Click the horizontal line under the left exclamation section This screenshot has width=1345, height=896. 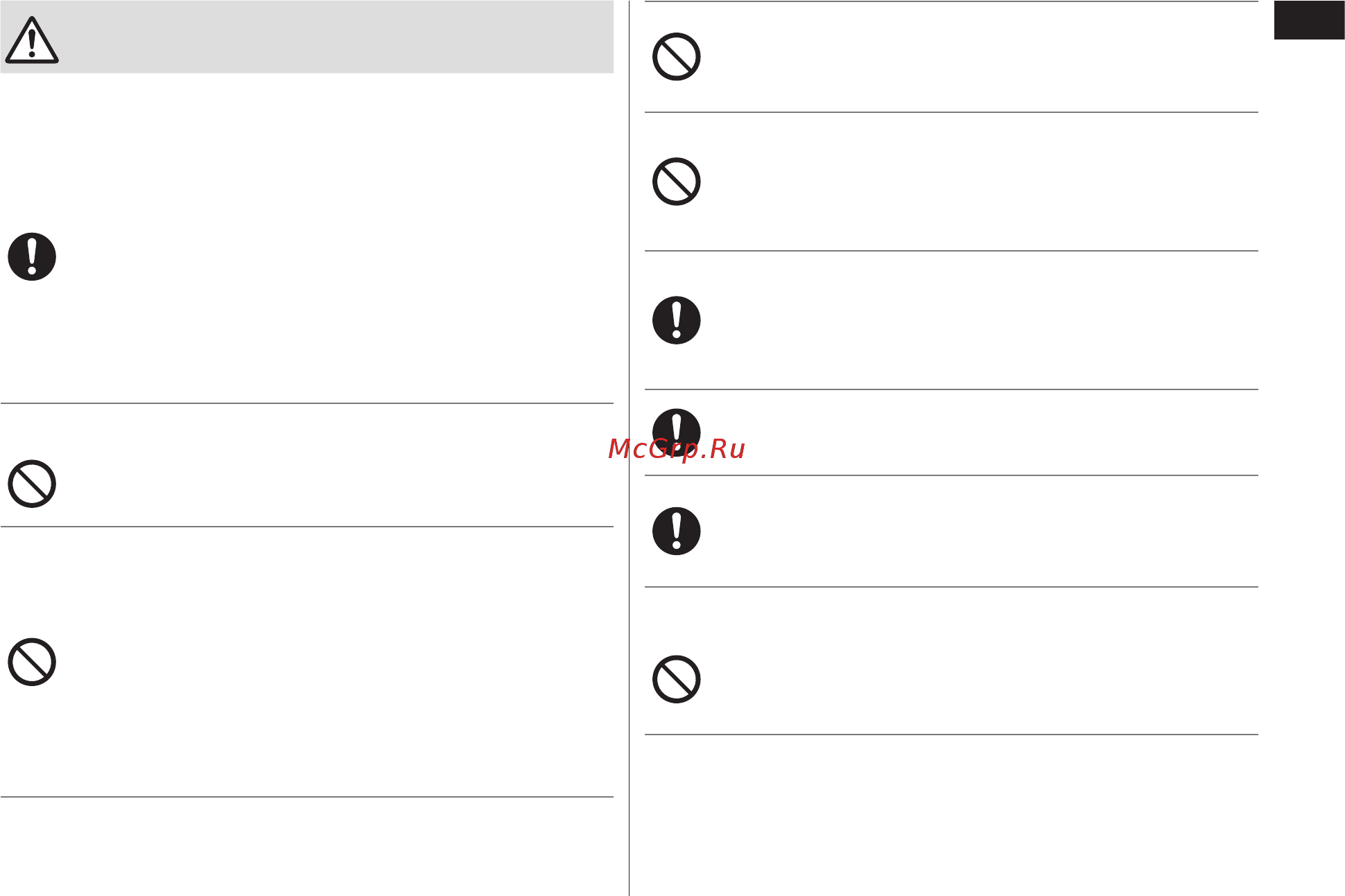pos(307,403)
